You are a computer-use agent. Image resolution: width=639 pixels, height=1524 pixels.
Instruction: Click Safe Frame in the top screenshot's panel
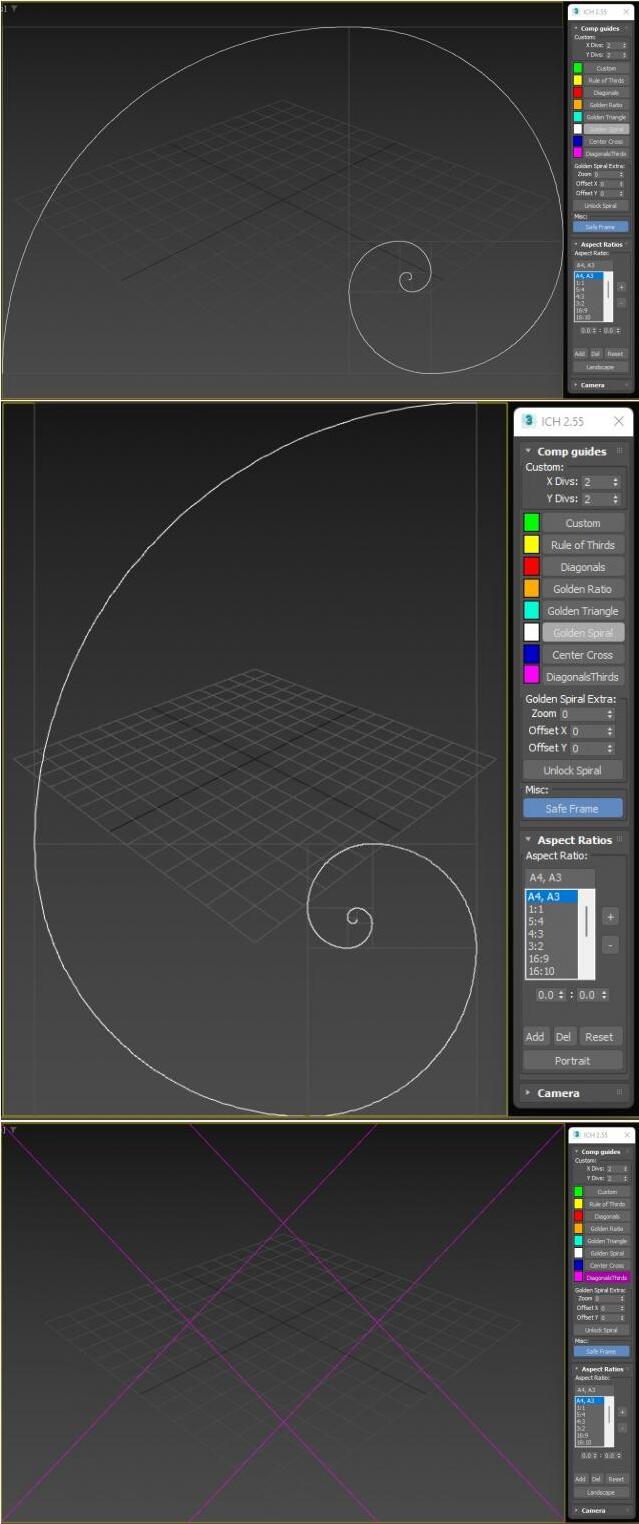click(x=601, y=227)
